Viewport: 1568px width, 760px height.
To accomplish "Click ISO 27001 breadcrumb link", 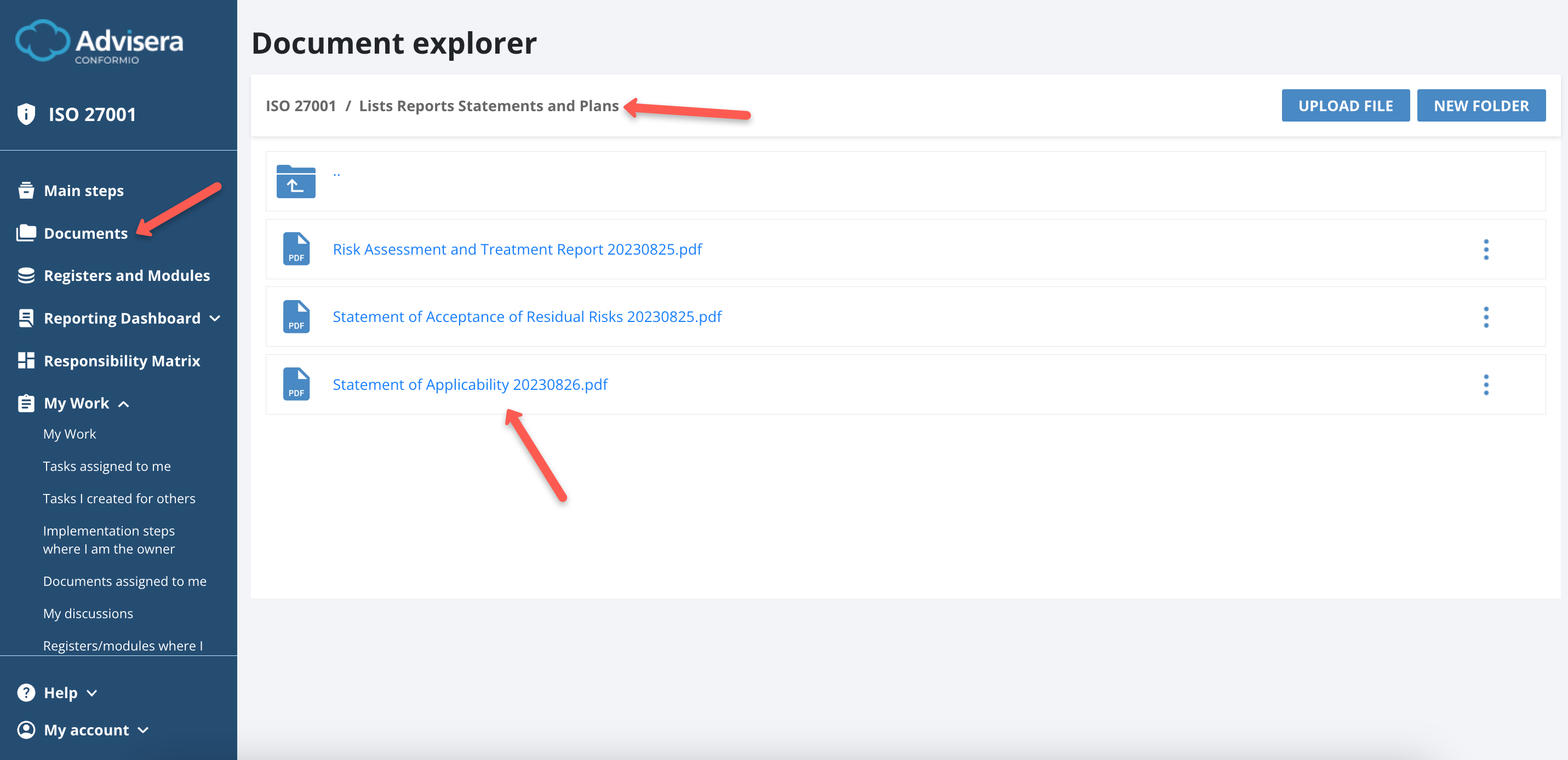I will (x=301, y=106).
